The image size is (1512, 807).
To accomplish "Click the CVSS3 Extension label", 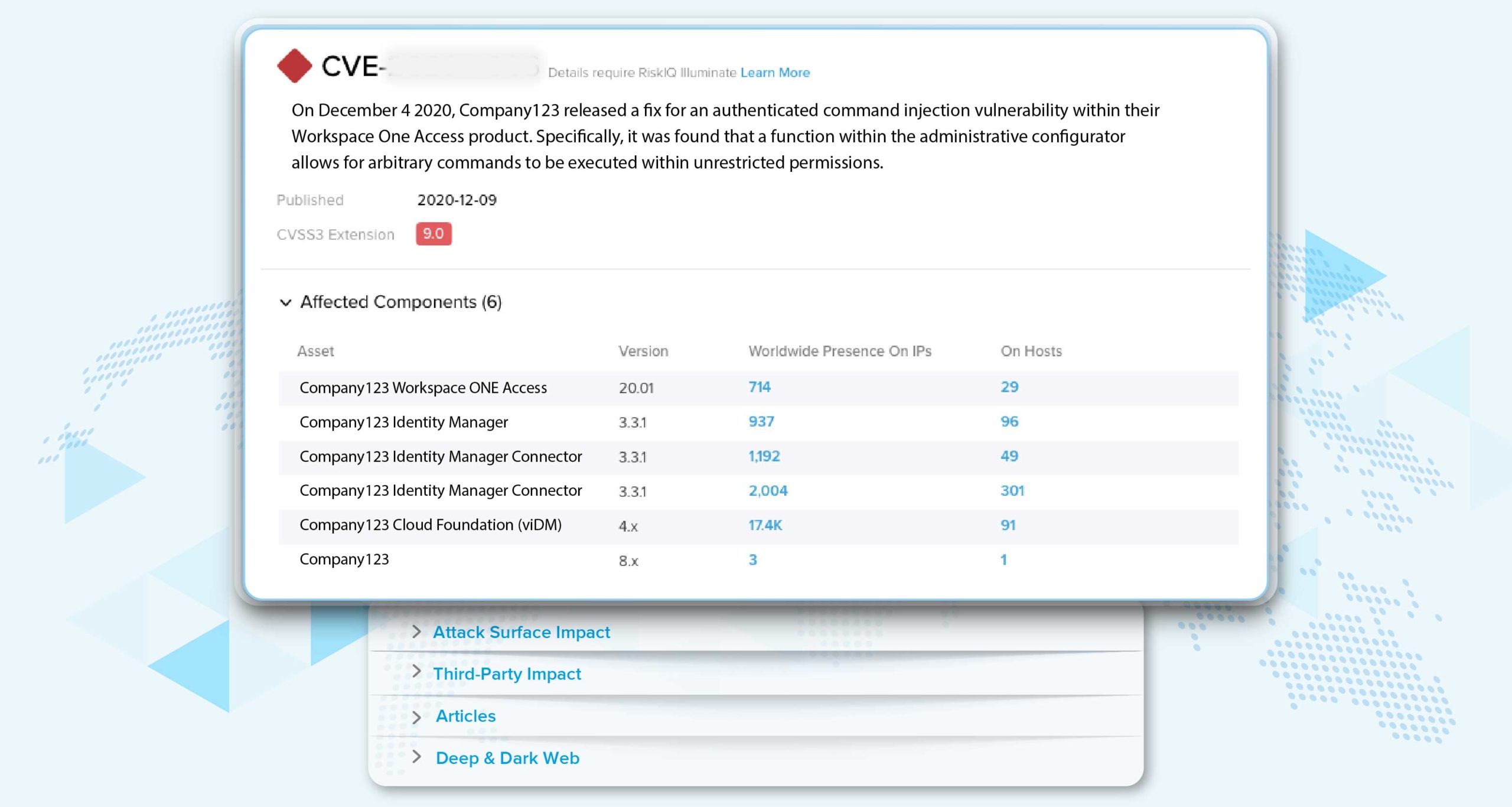I will [x=335, y=235].
